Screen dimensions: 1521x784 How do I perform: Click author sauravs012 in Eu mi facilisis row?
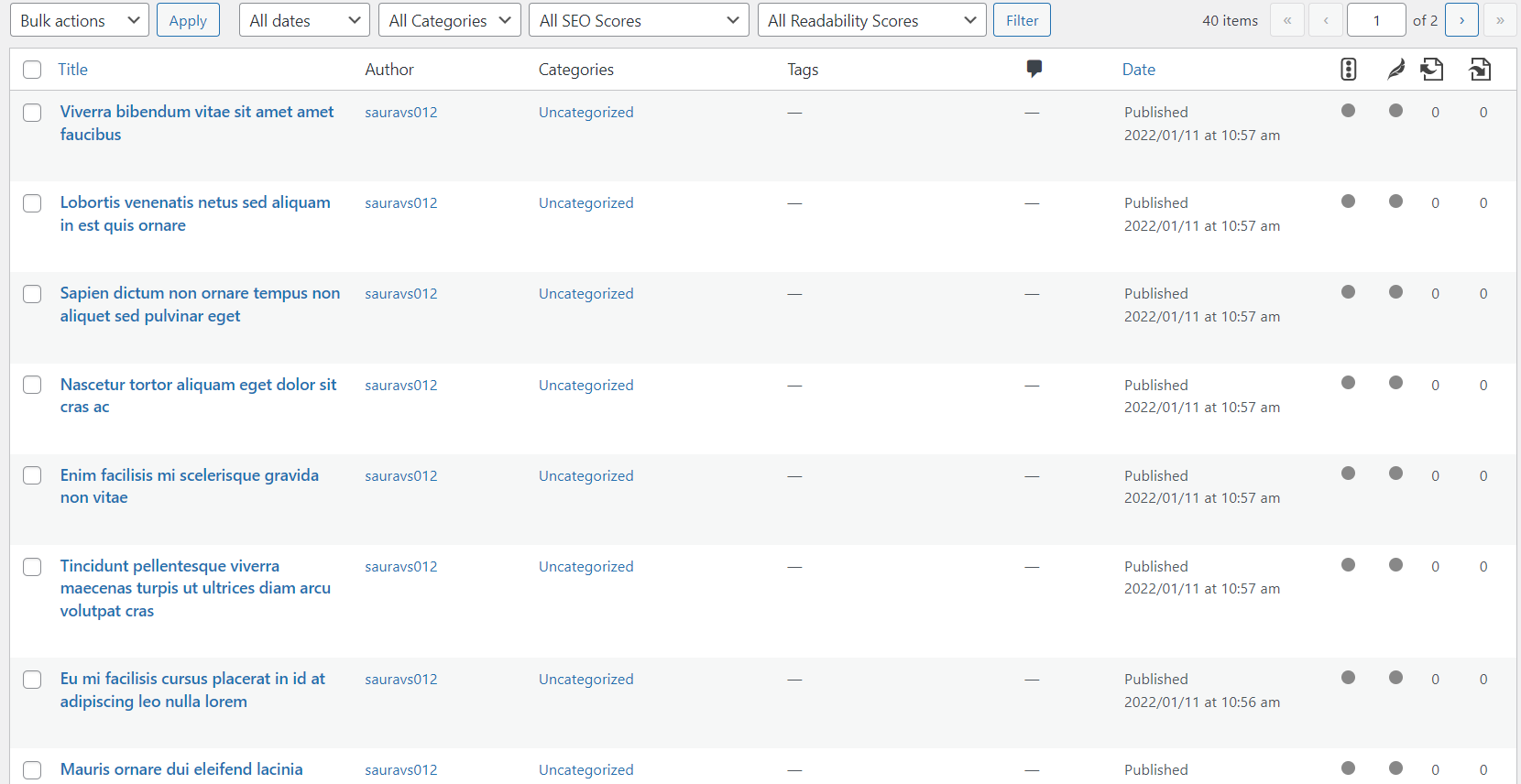point(401,679)
